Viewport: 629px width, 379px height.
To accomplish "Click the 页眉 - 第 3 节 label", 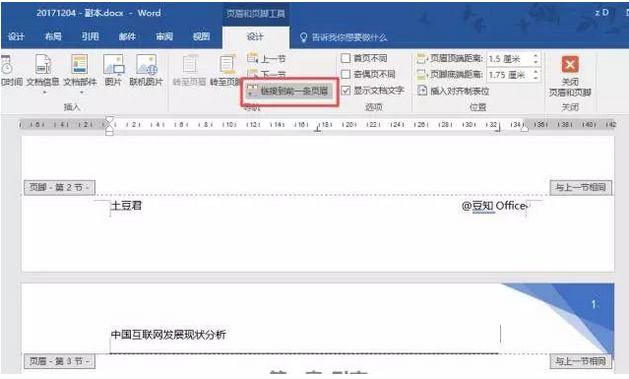I will [59, 361].
